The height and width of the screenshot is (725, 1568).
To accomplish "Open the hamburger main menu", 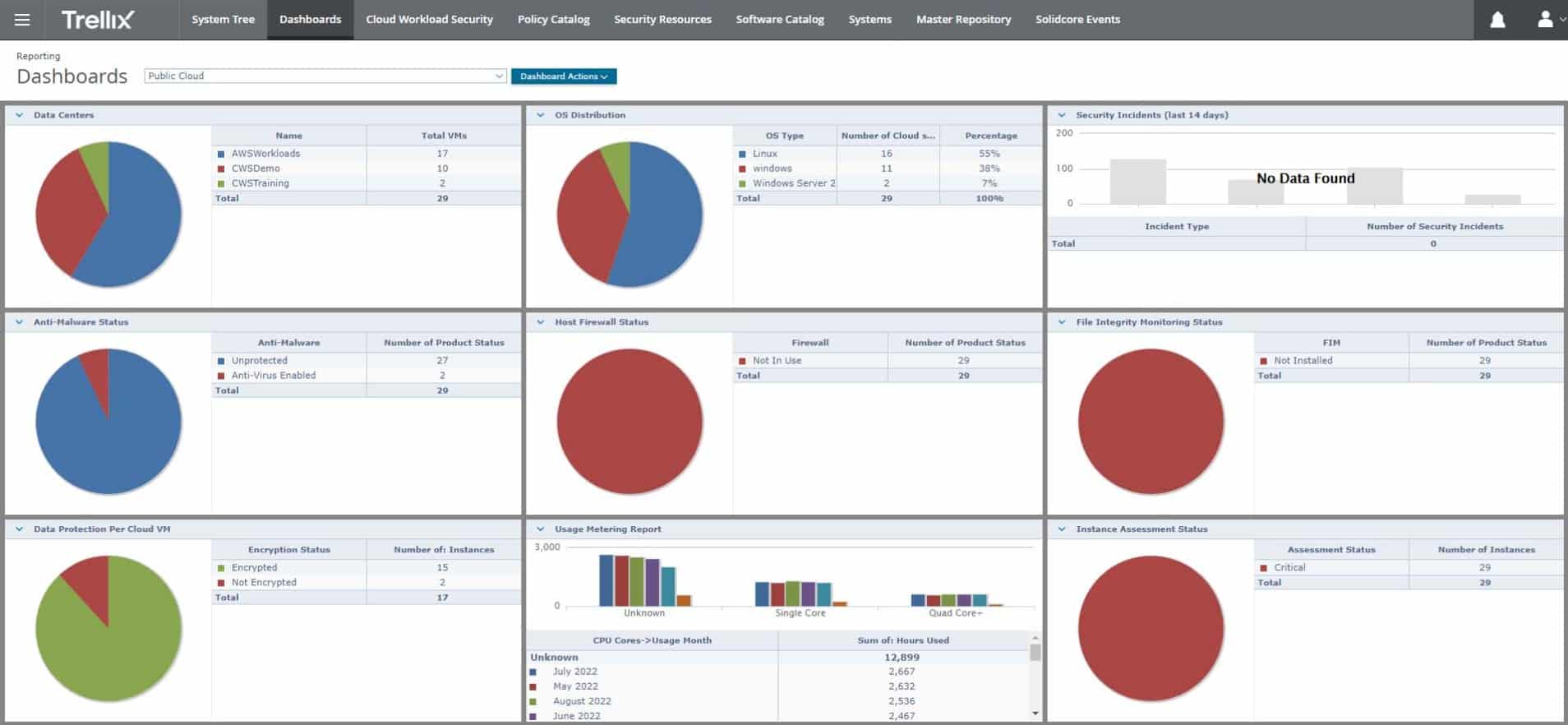I will point(22,20).
